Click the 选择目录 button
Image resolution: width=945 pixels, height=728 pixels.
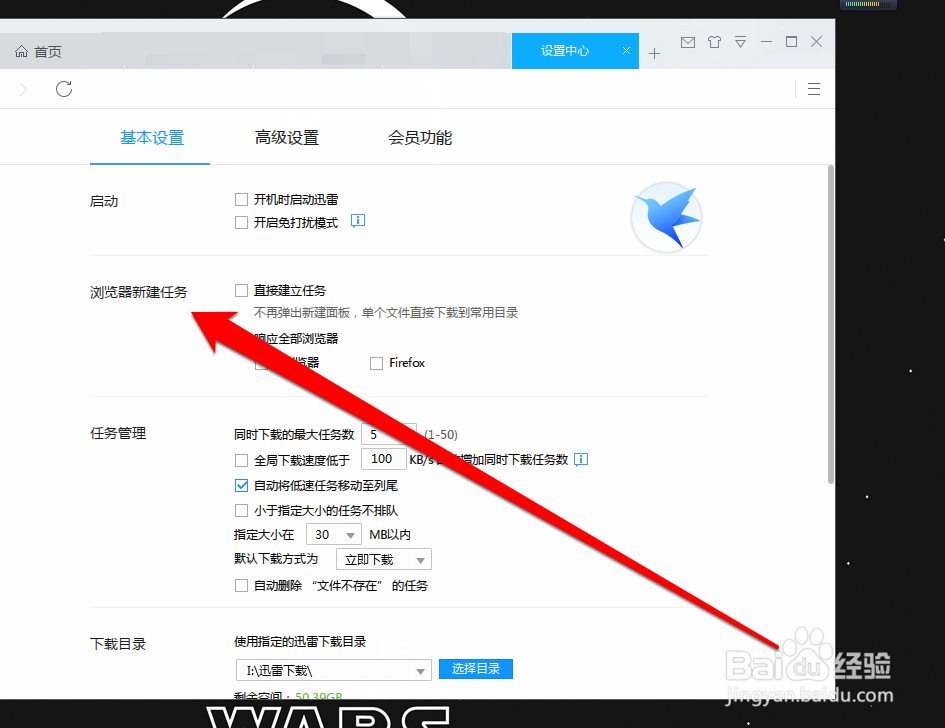click(x=476, y=669)
